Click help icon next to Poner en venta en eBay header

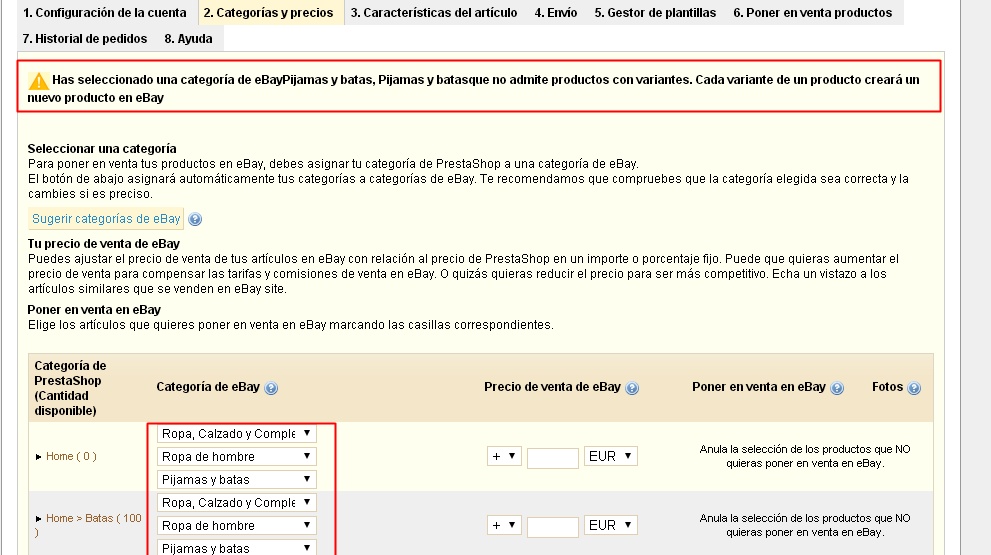(x=837, y=388)
